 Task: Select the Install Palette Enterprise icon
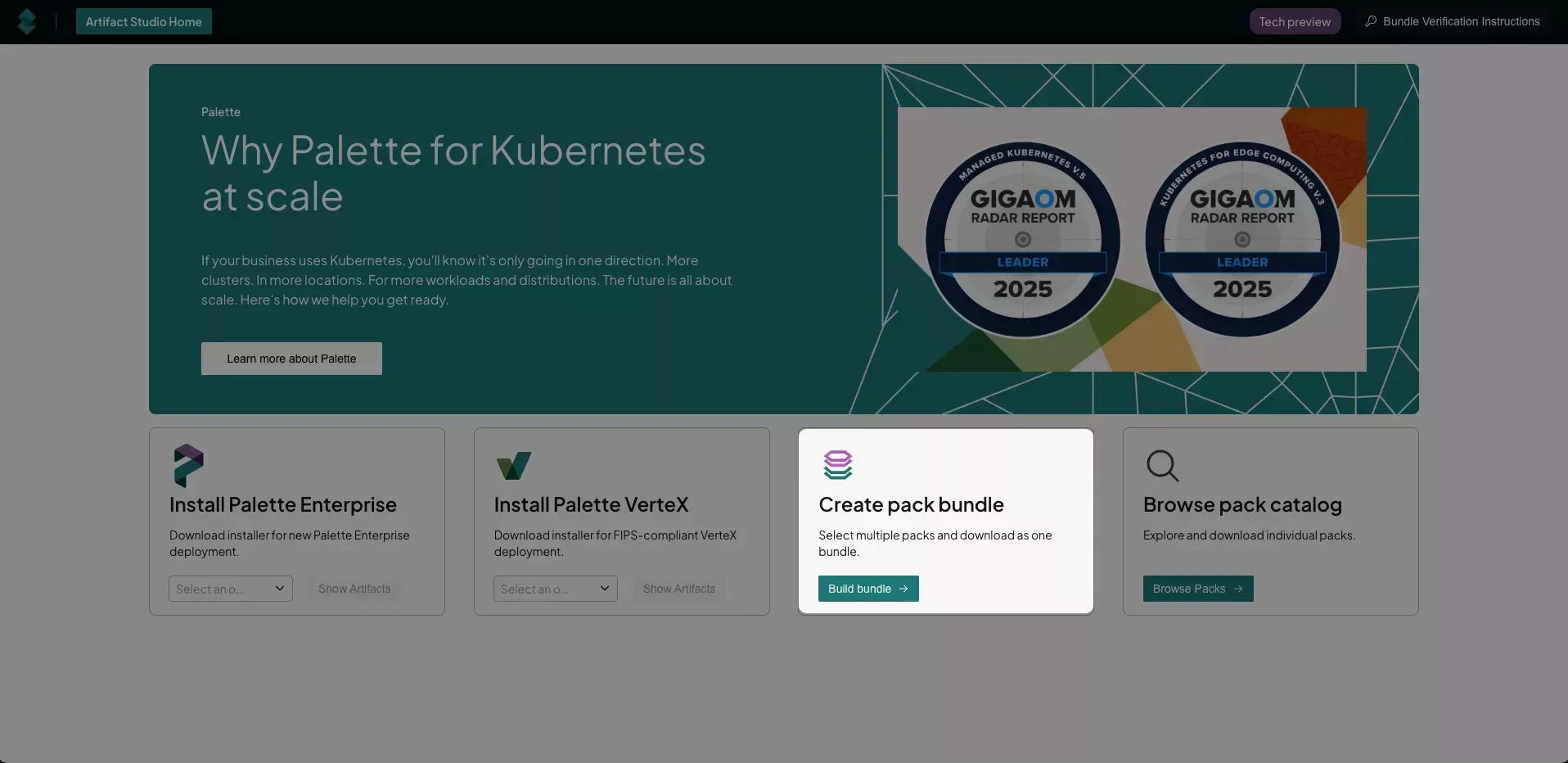188,465
